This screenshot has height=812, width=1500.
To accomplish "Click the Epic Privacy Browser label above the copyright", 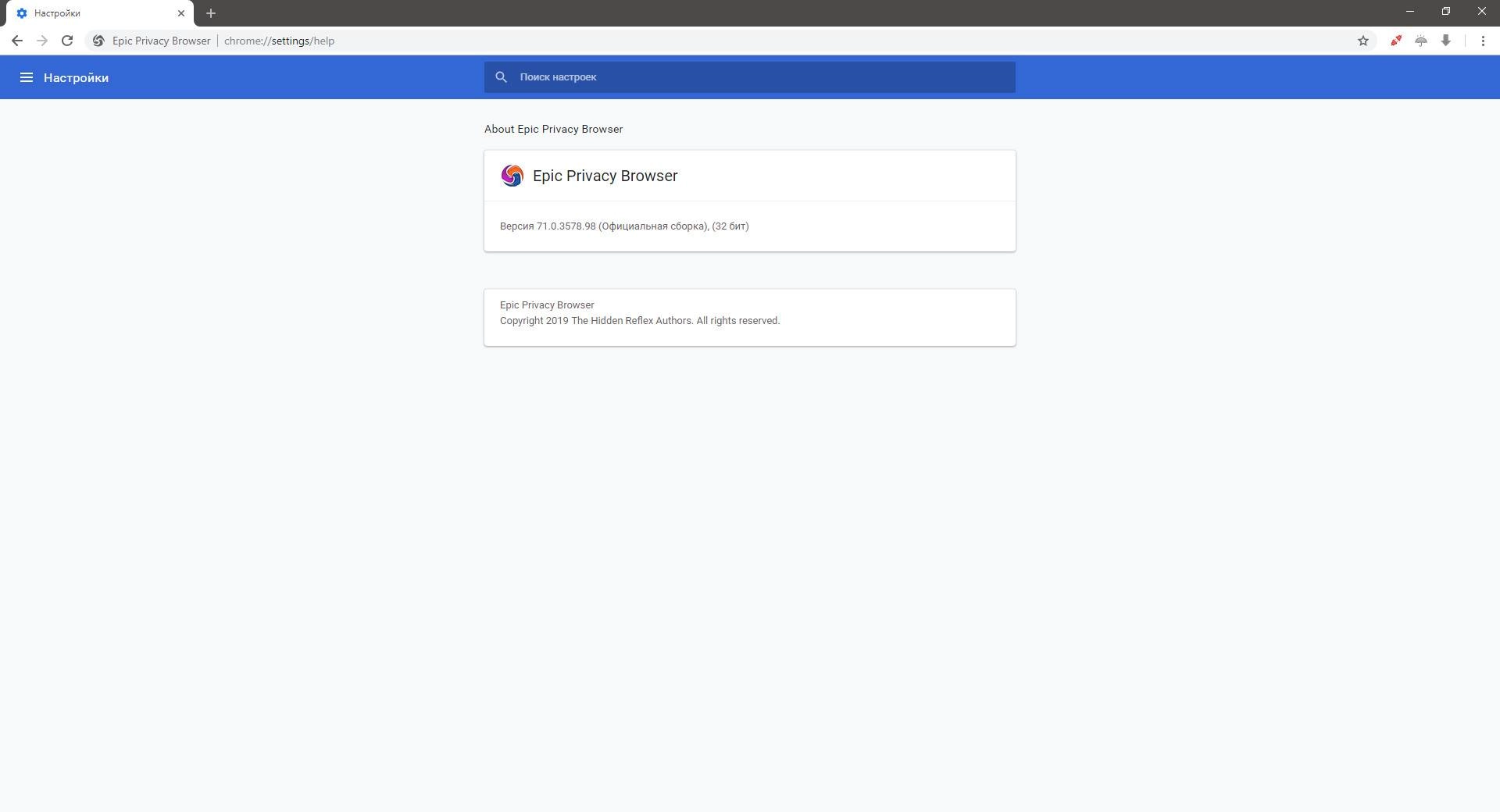I will click(547, 305).
